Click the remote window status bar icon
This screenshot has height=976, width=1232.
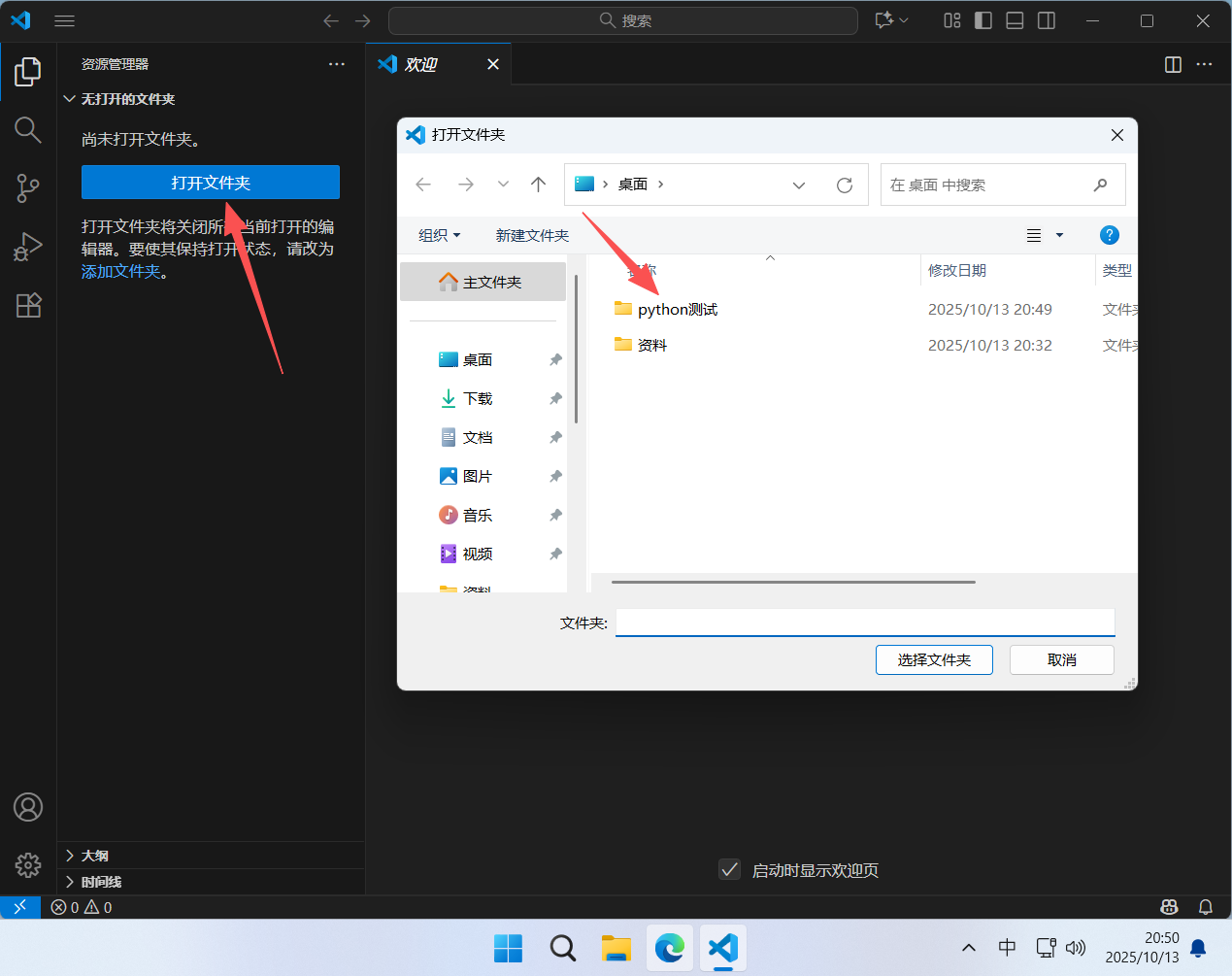tap(20, 907)
